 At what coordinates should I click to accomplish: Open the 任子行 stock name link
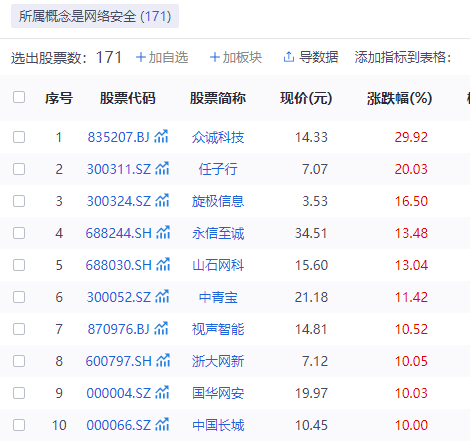point(218,169)
